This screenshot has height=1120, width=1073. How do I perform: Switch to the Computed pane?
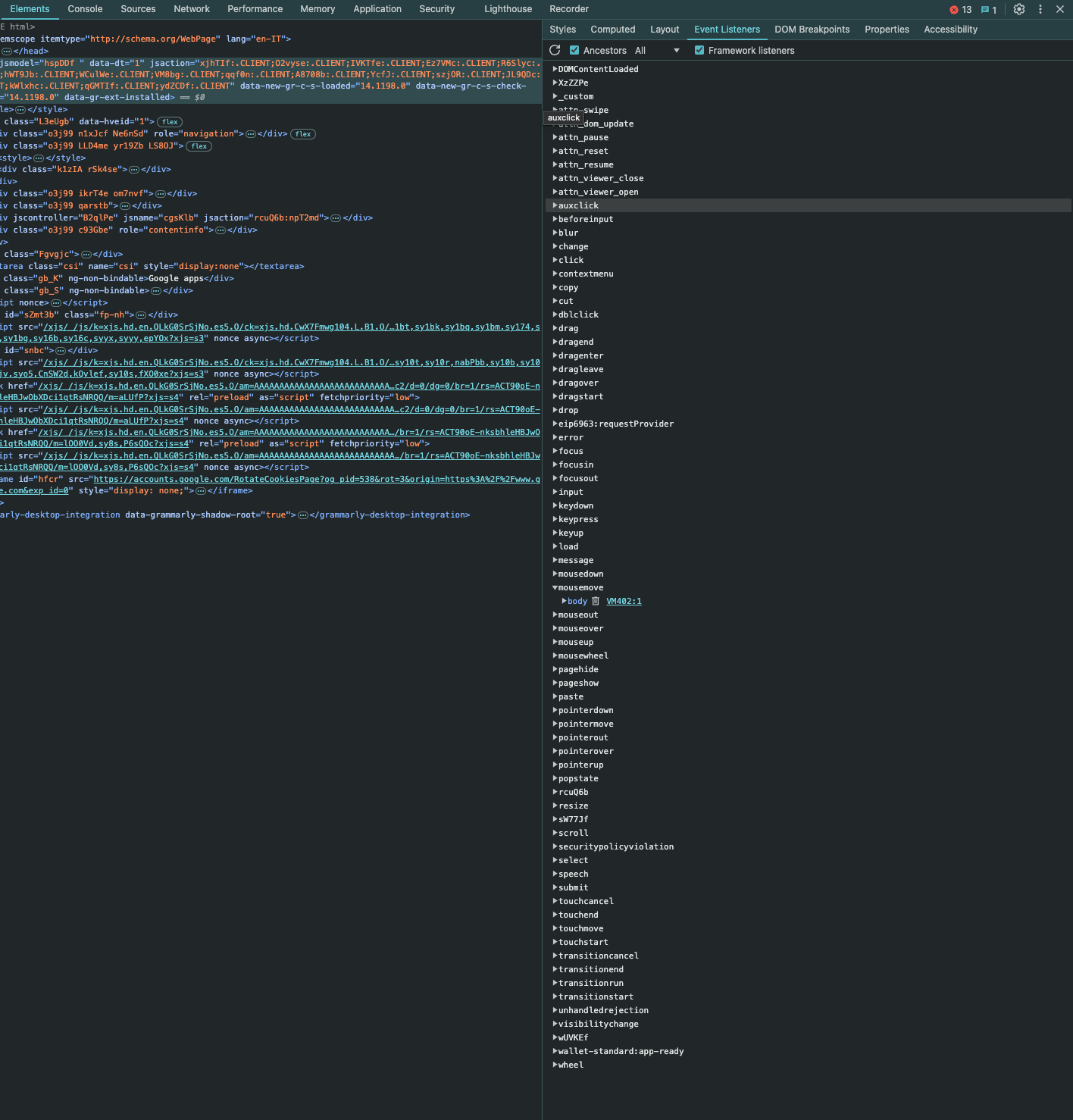pos(613,30)
